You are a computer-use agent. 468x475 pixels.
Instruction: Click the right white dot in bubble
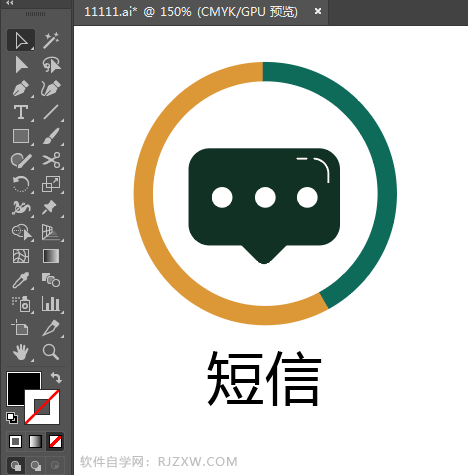click(307, 197)
